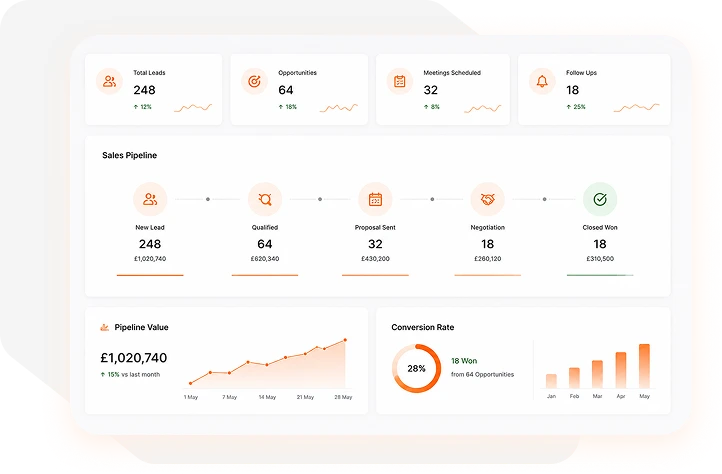This screenshot has height=474, width=722.
Task: Click the last data point of Pipeline Value line
Action: pyautogui.click(x=345, y=340)
